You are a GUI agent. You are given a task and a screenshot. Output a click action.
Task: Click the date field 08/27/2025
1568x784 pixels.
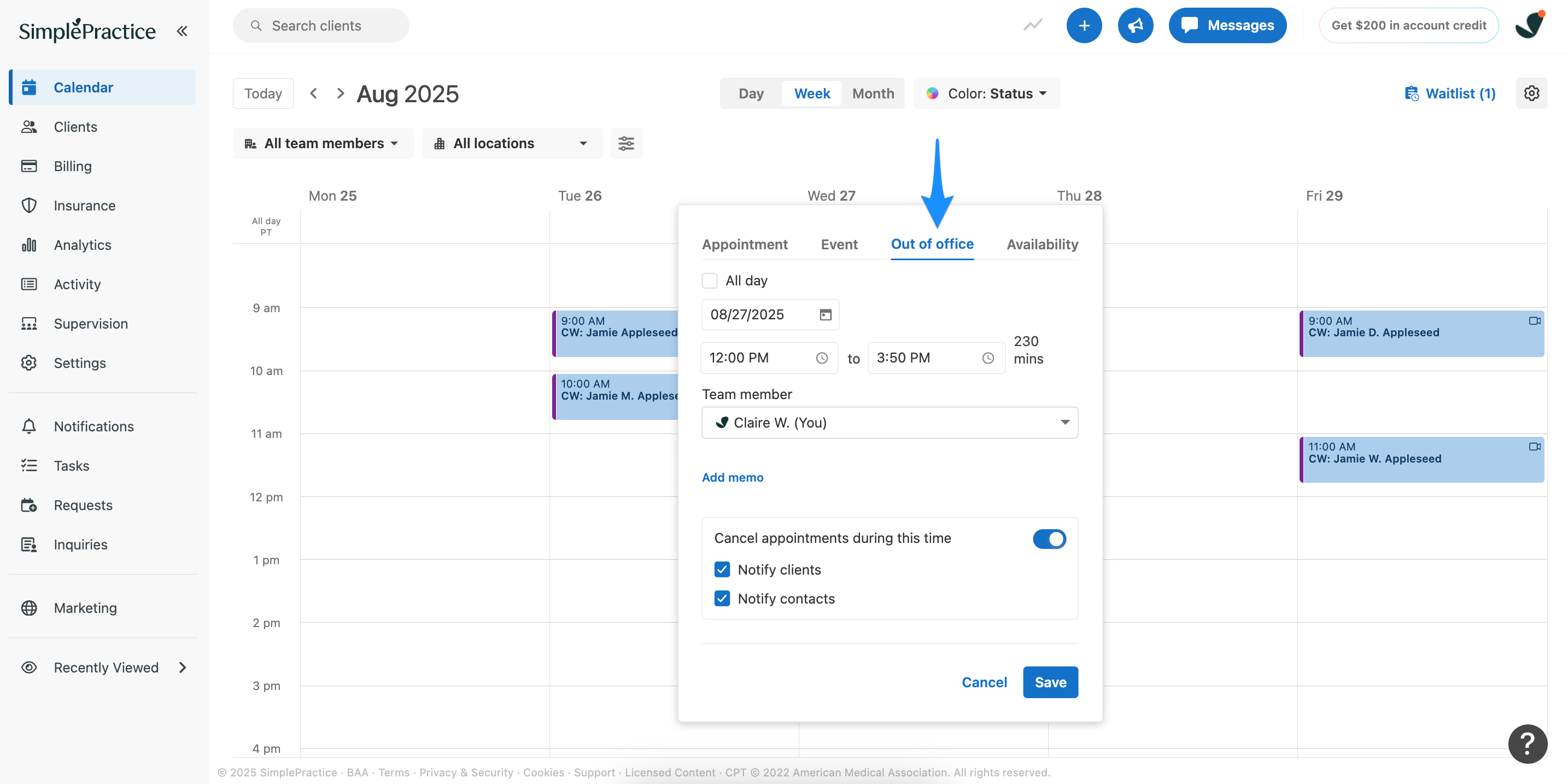click(x=770, y=315)
